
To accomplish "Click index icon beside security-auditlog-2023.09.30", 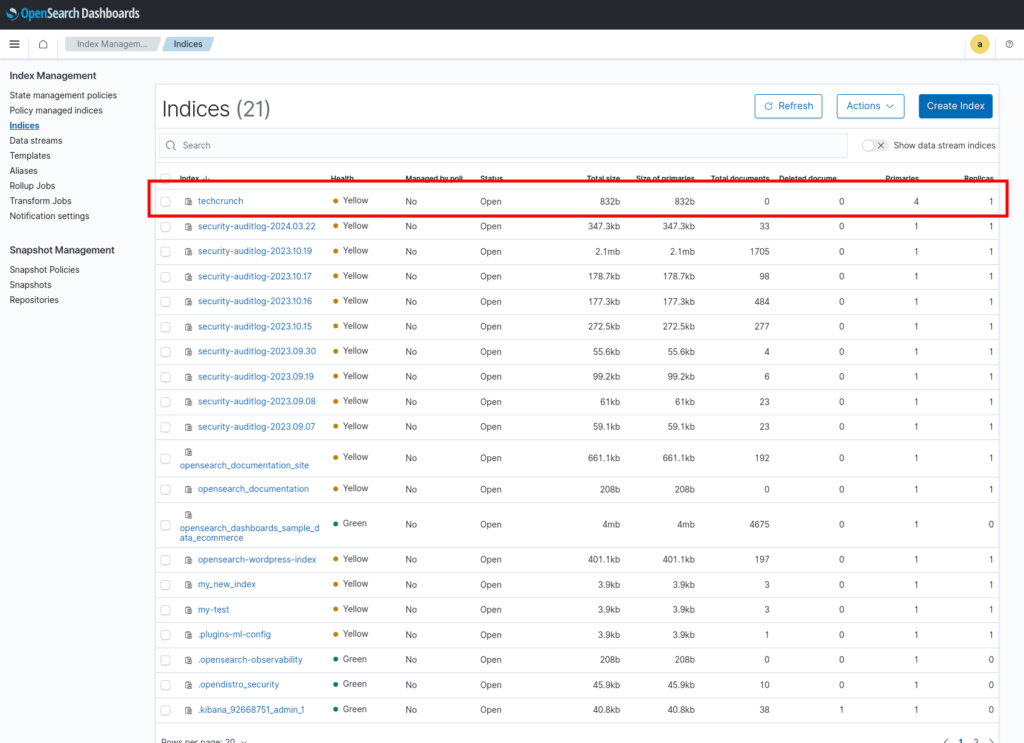I will coord(189,352).
